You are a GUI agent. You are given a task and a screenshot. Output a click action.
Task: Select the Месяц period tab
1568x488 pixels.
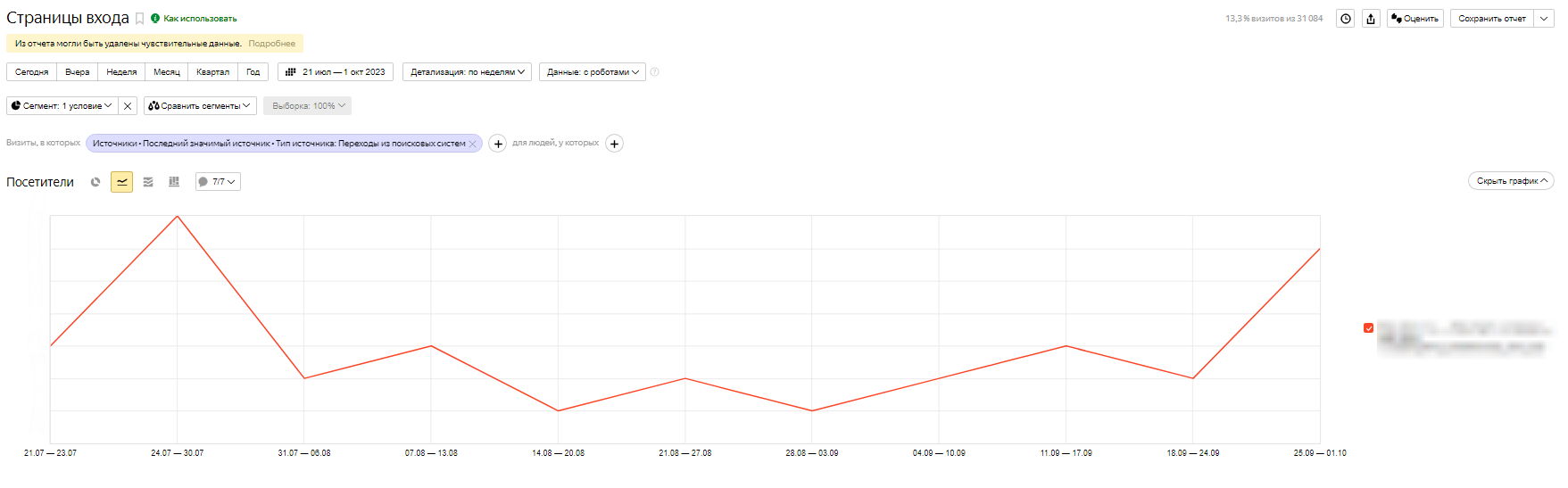tap(166, 72)
